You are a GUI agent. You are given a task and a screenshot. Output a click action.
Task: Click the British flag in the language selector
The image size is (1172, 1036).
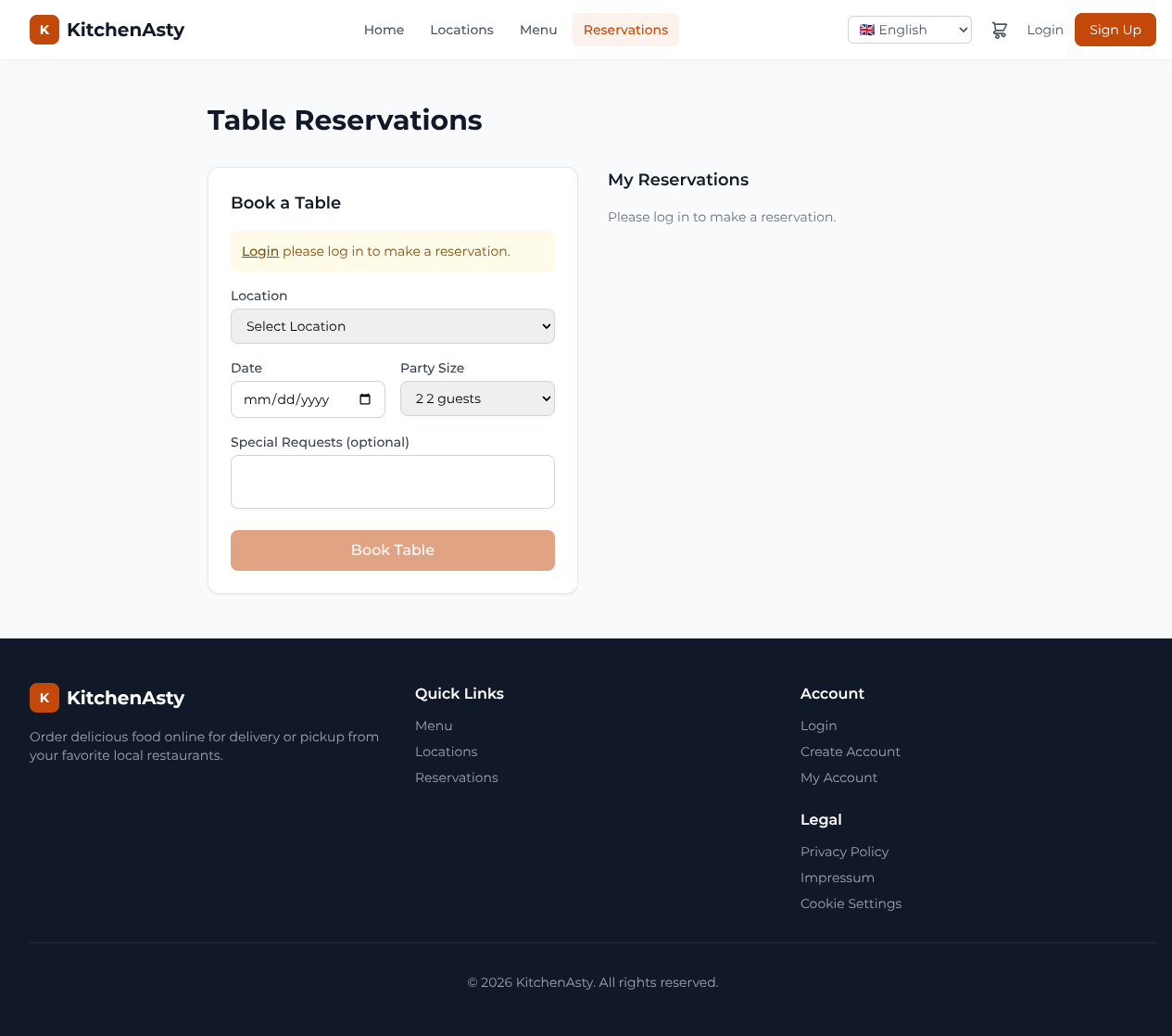coord(866,29)
